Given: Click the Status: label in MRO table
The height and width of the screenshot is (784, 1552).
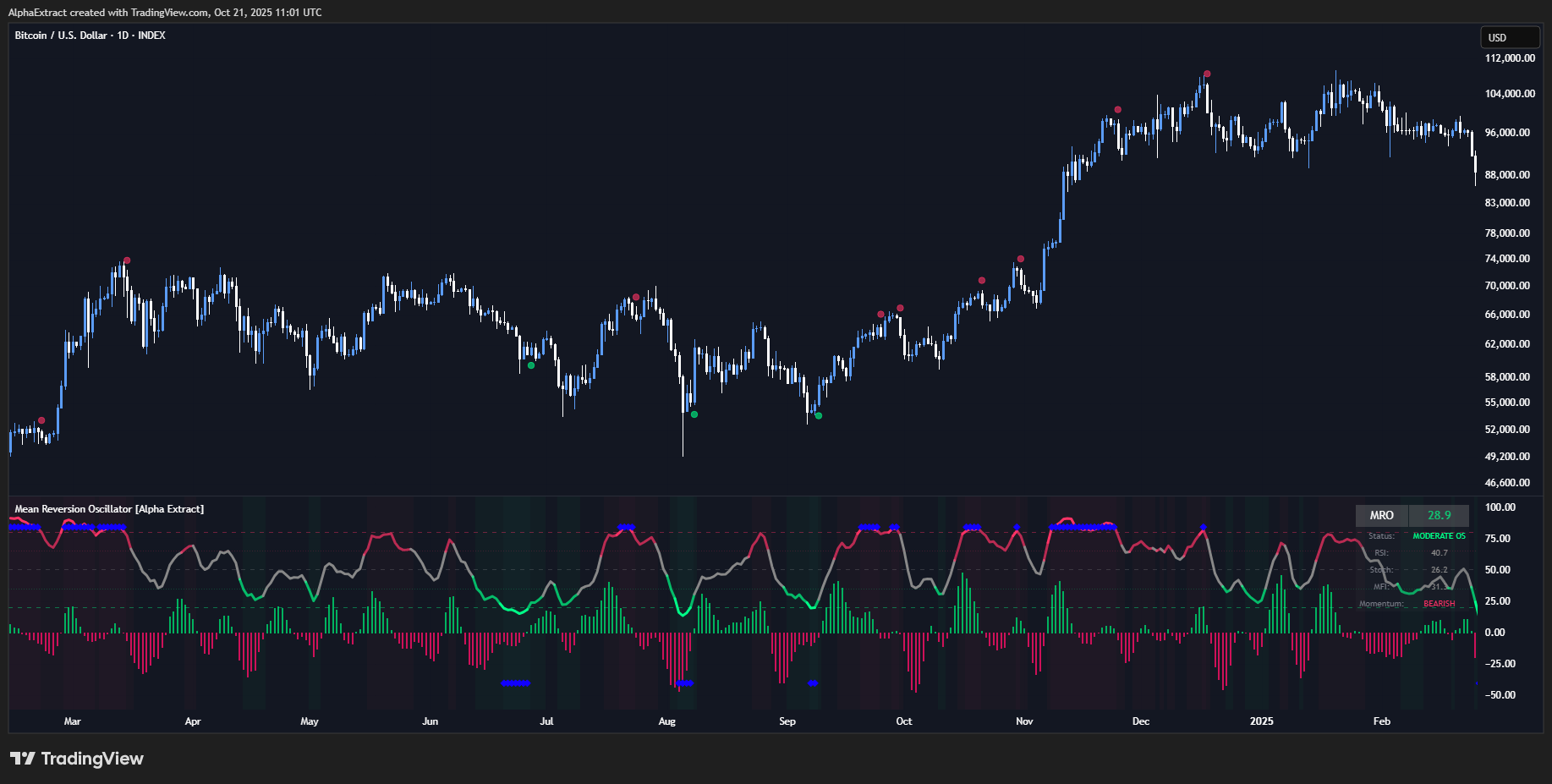Looking at the screenshot, I should 1381,536.
